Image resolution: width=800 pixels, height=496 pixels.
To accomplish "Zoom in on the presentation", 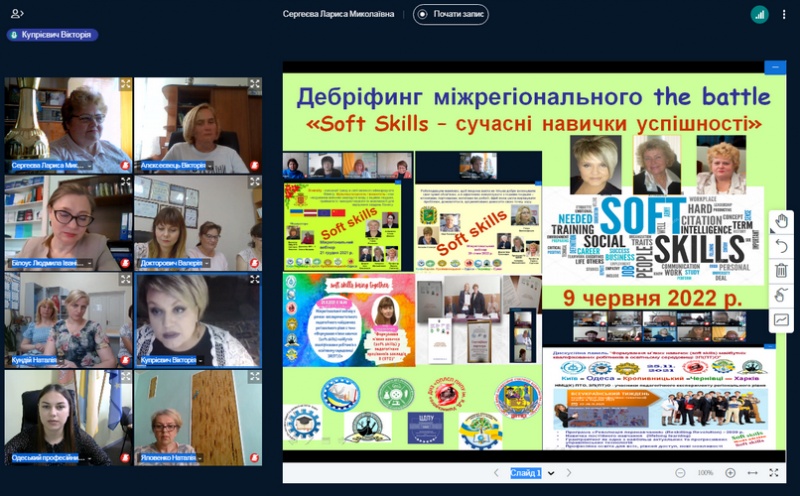I will coord(730,473).
